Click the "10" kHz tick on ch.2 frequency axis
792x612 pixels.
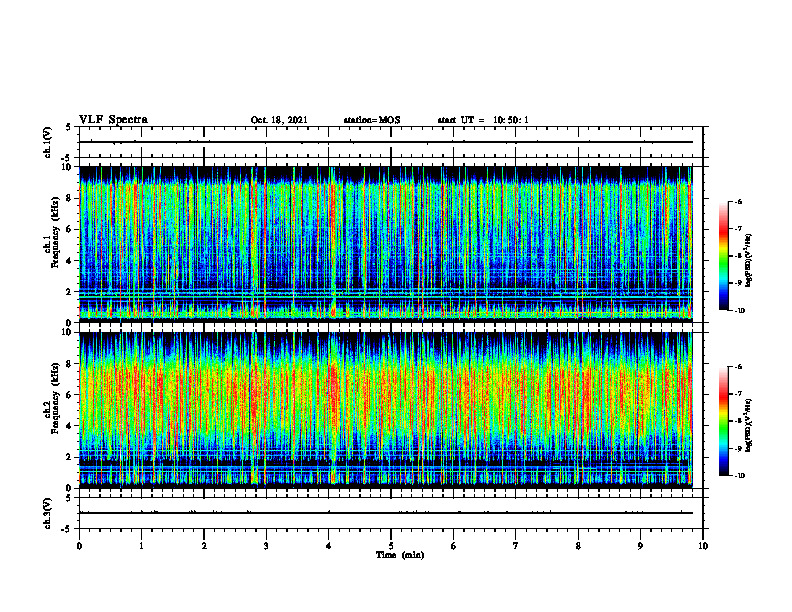point(69,332)
